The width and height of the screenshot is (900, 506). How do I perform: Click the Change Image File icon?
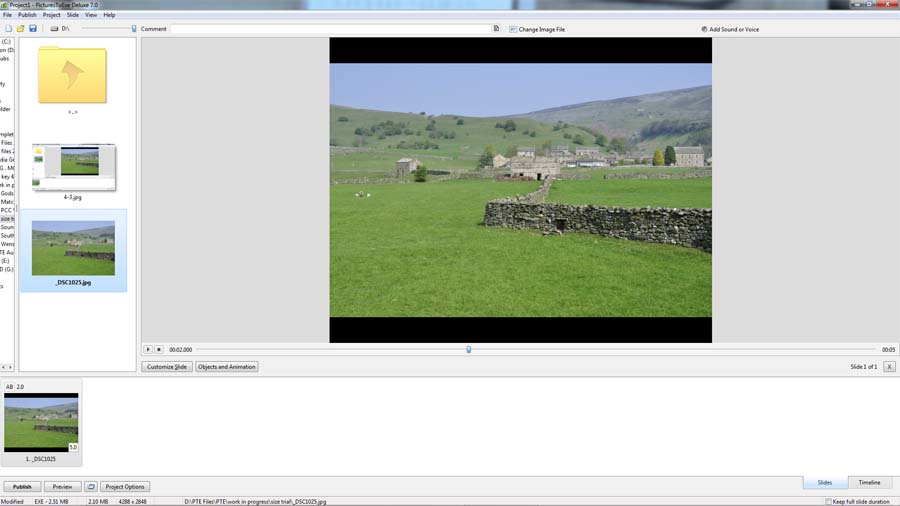pyautogui.click(x=513, y=29)
